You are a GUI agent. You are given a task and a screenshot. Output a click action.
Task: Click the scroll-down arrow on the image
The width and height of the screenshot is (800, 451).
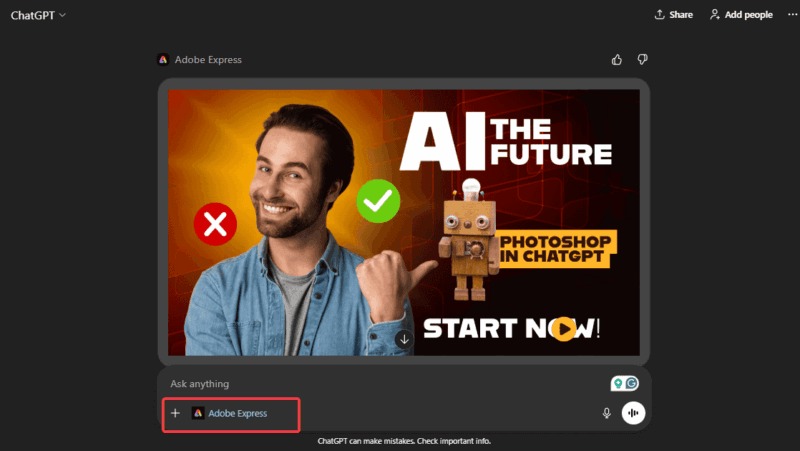click(x=404, y=339)
